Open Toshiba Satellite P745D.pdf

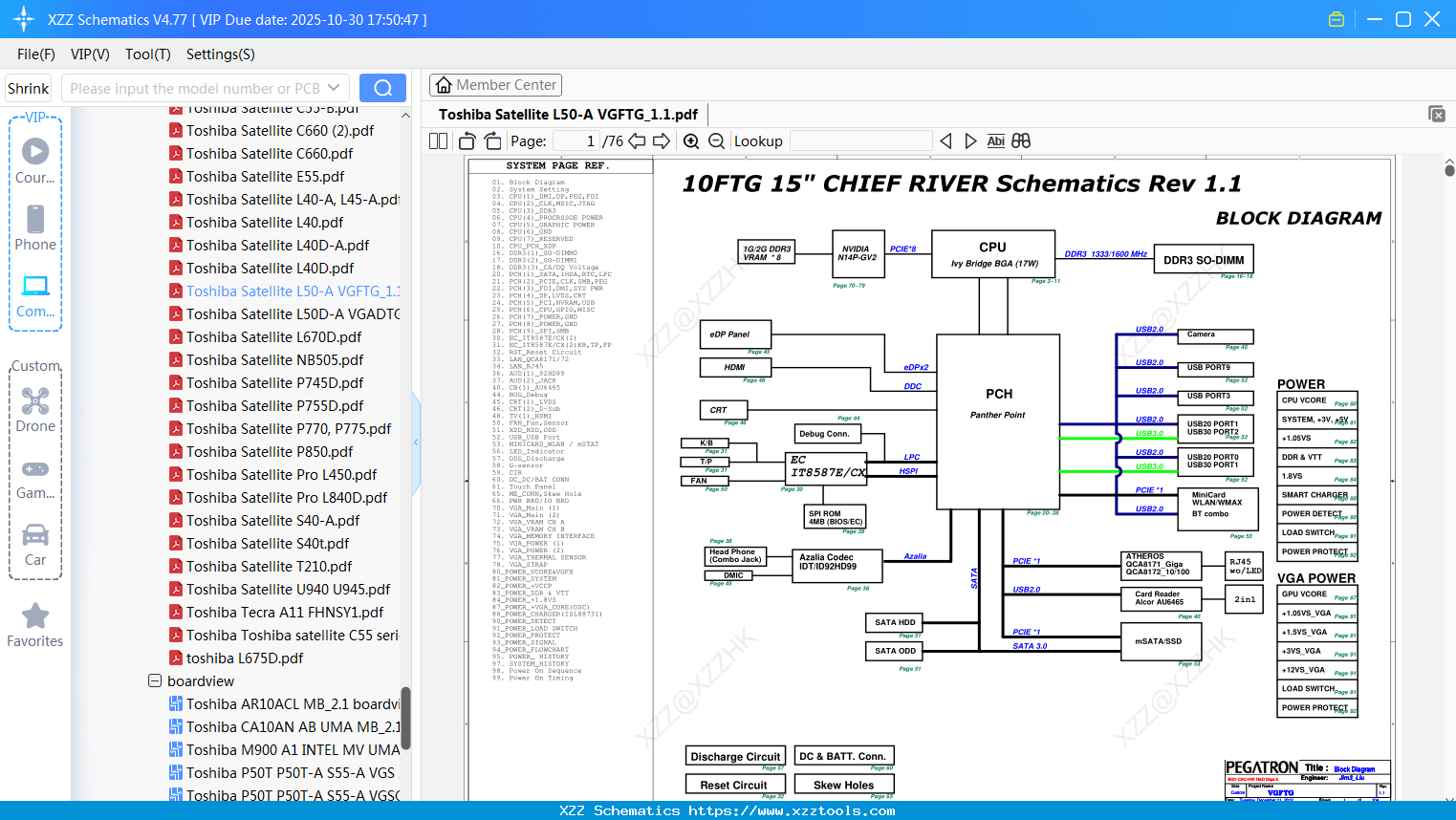click(x=274, y=383)
